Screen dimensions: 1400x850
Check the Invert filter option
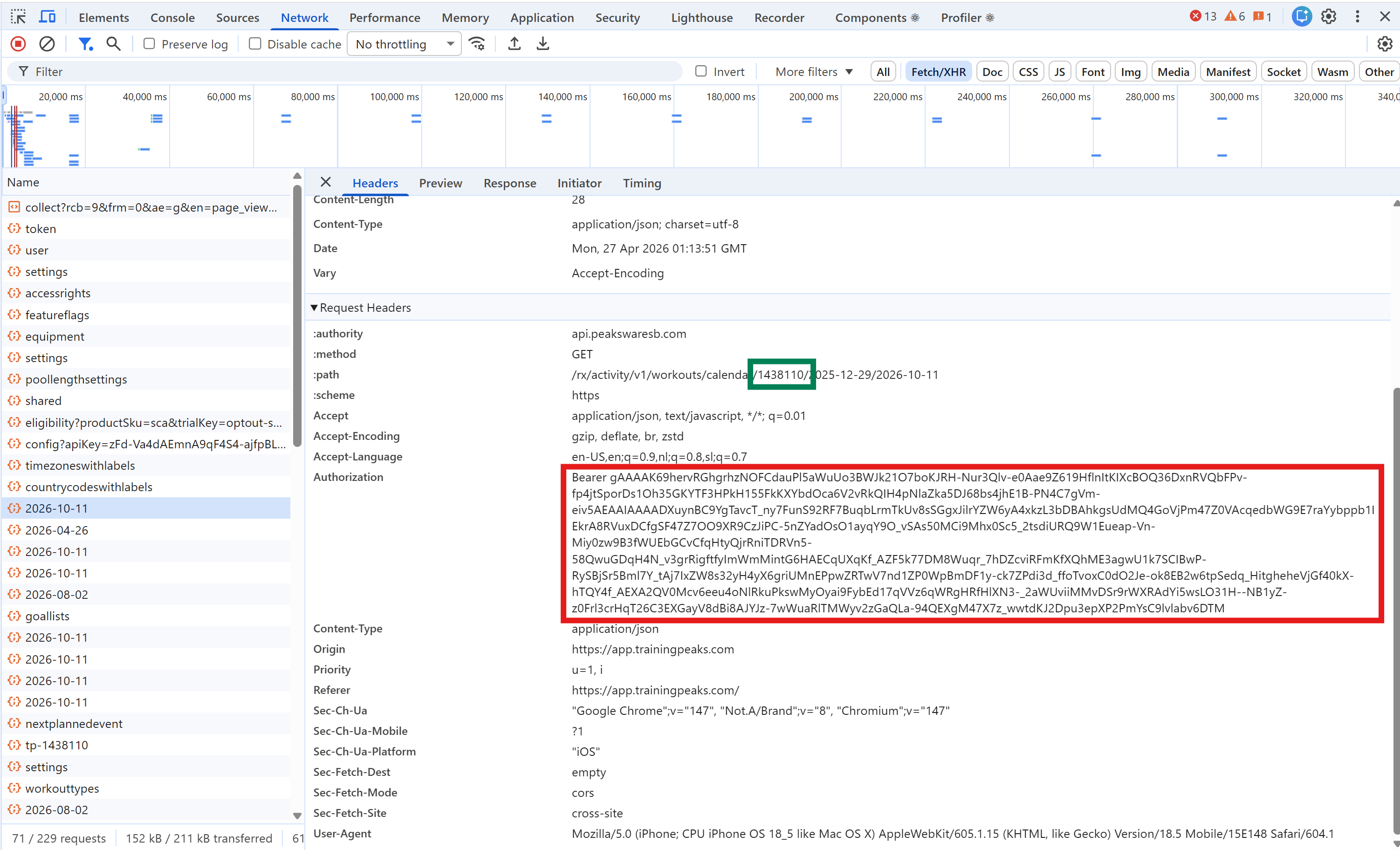tap(701, 71)
